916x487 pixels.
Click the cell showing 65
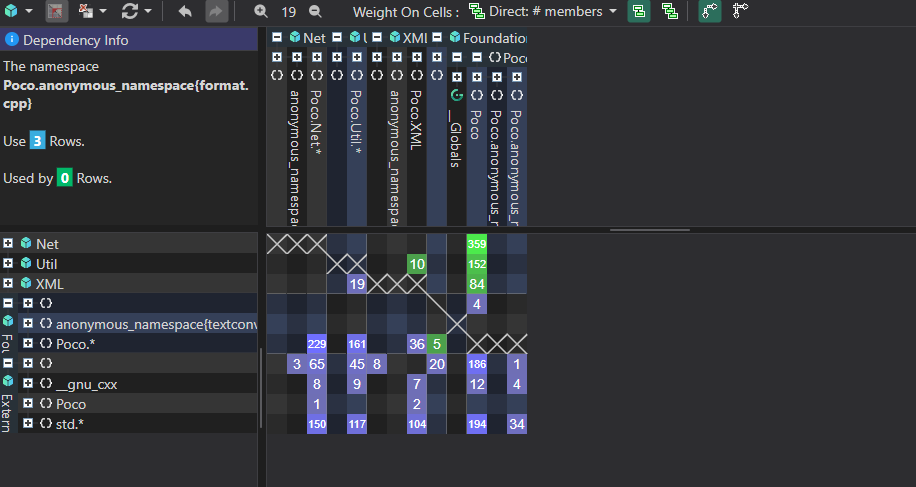pyautogui.click(x=317, y=364)
